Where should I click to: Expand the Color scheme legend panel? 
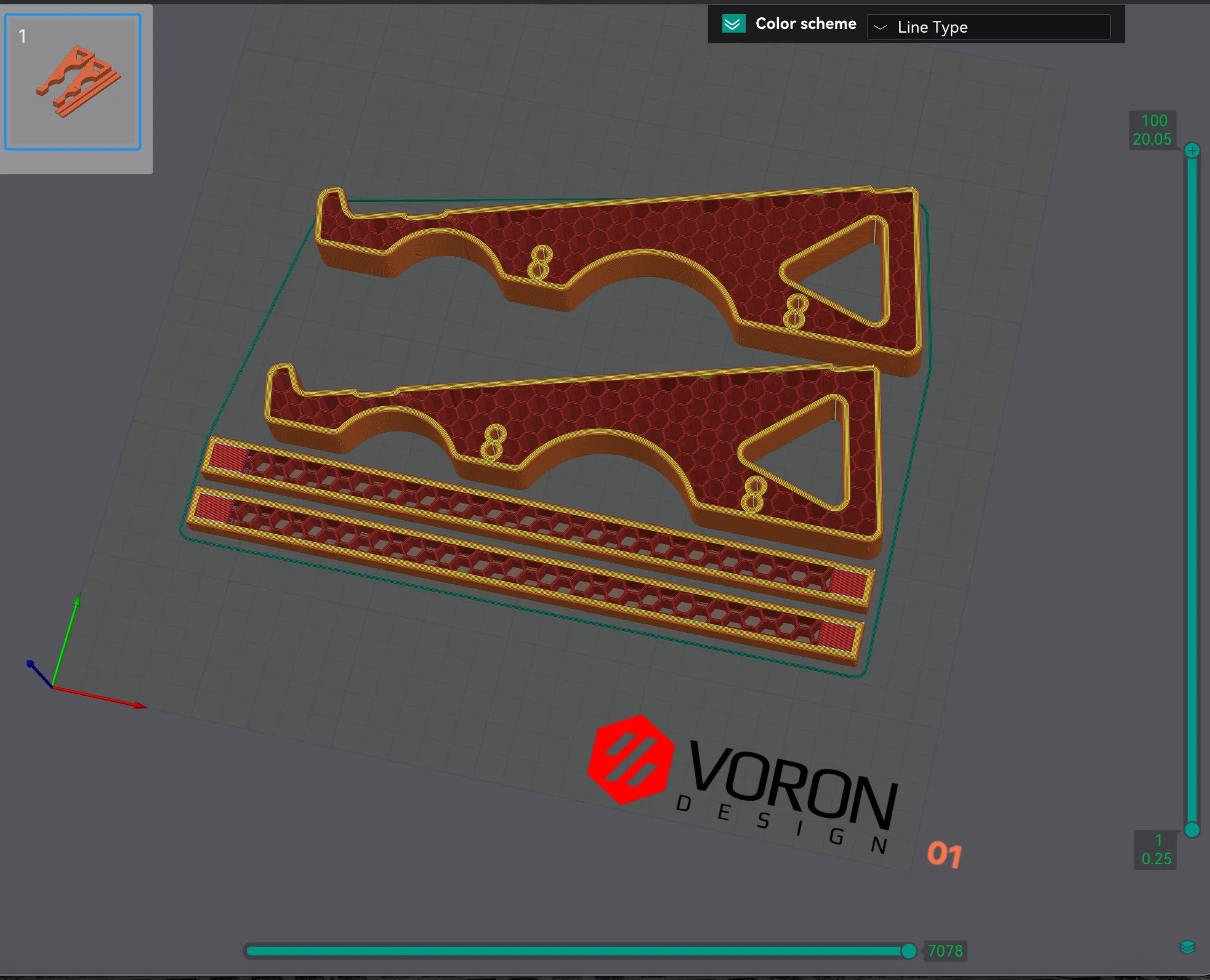click(x=733, y=24)
